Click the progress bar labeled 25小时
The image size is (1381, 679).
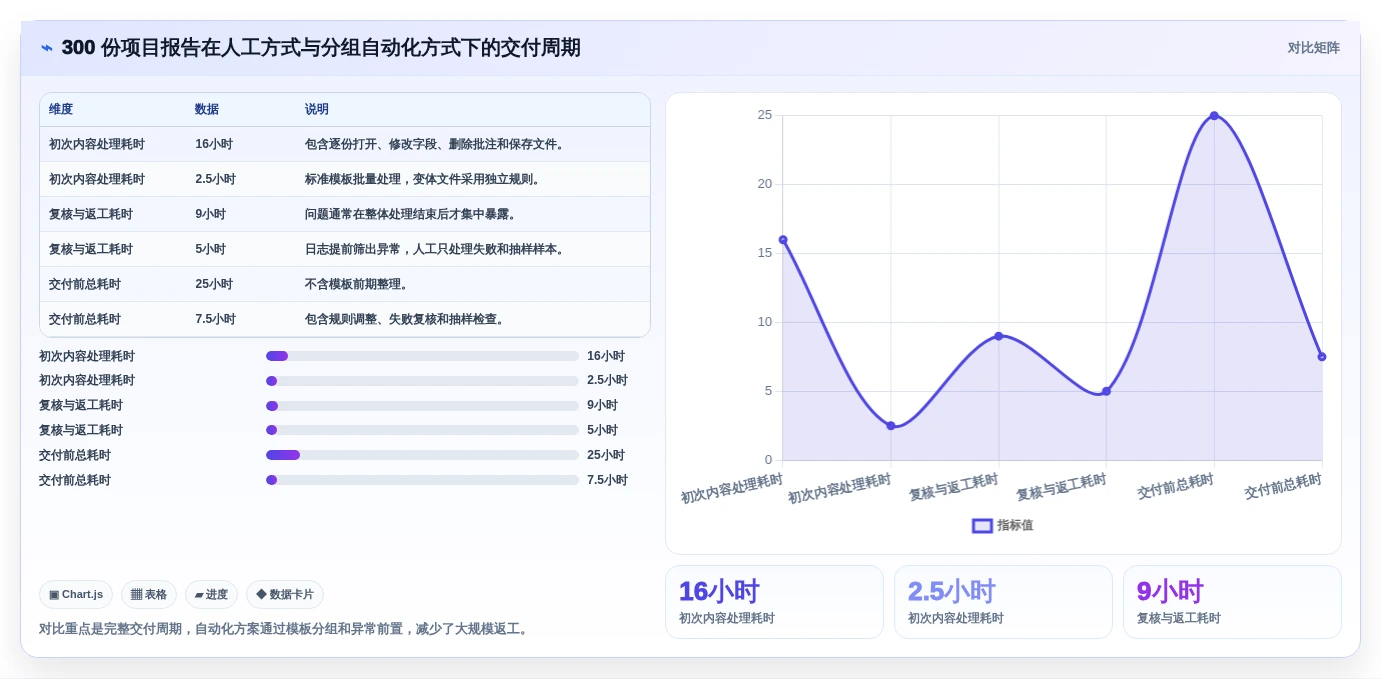pyautogui.click(x=422, y=455)
